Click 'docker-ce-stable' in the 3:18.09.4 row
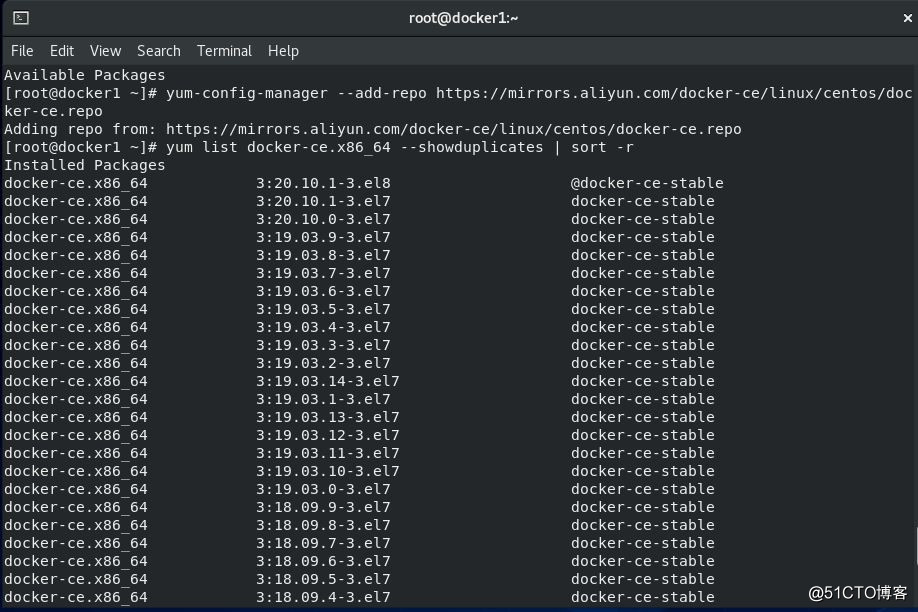This screenshot has width=918, height=612. (x=643, y=597)
